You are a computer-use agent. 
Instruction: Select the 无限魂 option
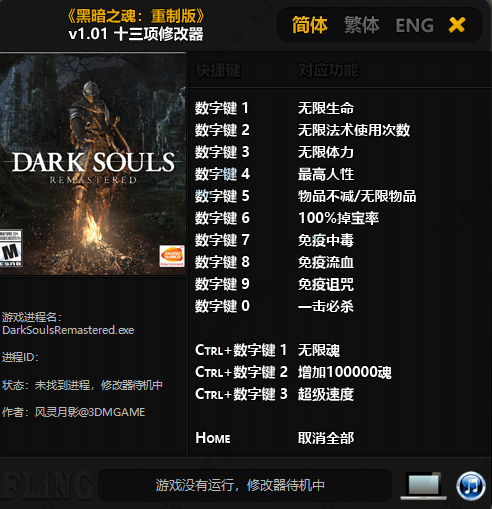coord(319,350)
